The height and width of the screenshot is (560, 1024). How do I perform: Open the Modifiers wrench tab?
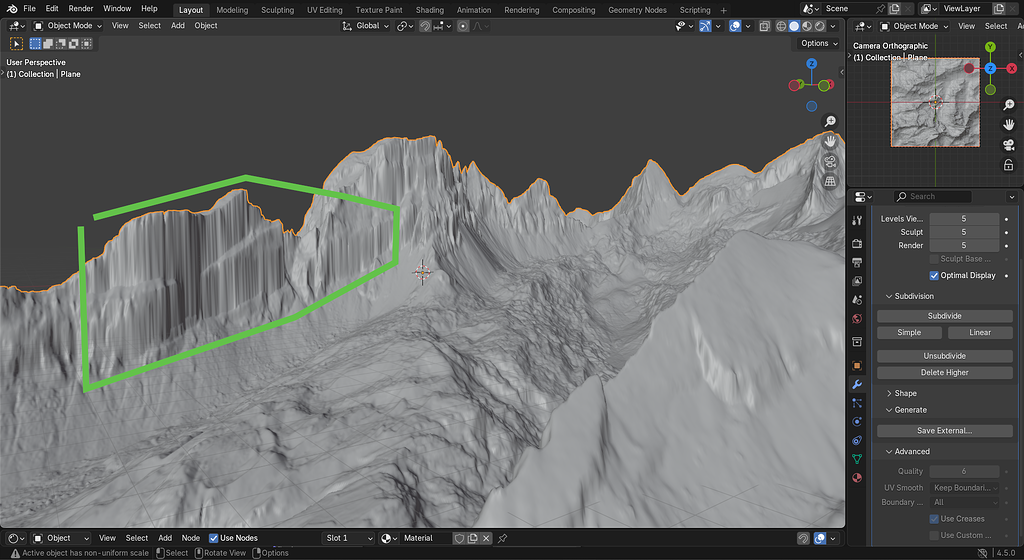[857, 384]
